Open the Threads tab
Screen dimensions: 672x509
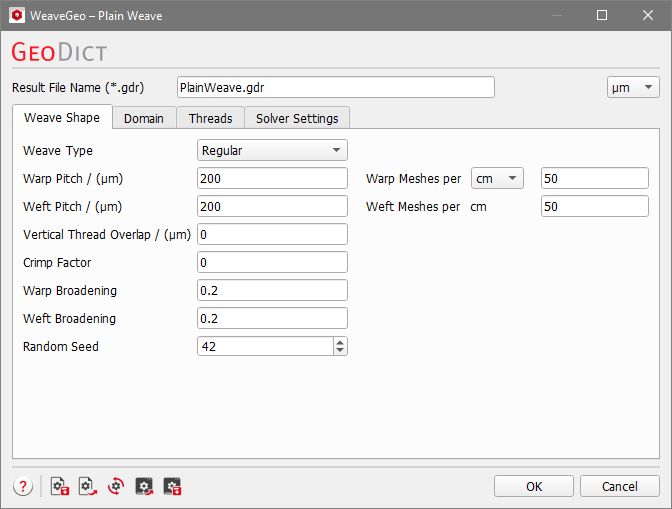pos(210,118)
